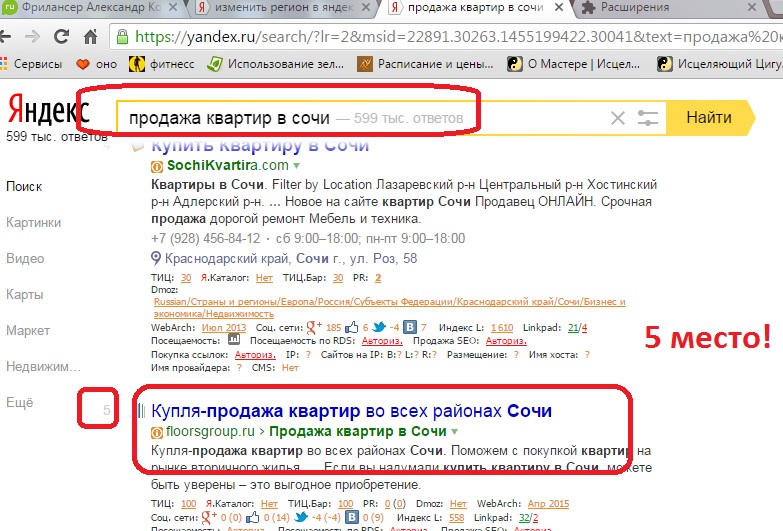Click the map pin next to Краснодарский край
Image resolution: width=783 pixels, height=531 pixels.
point(156,258)
